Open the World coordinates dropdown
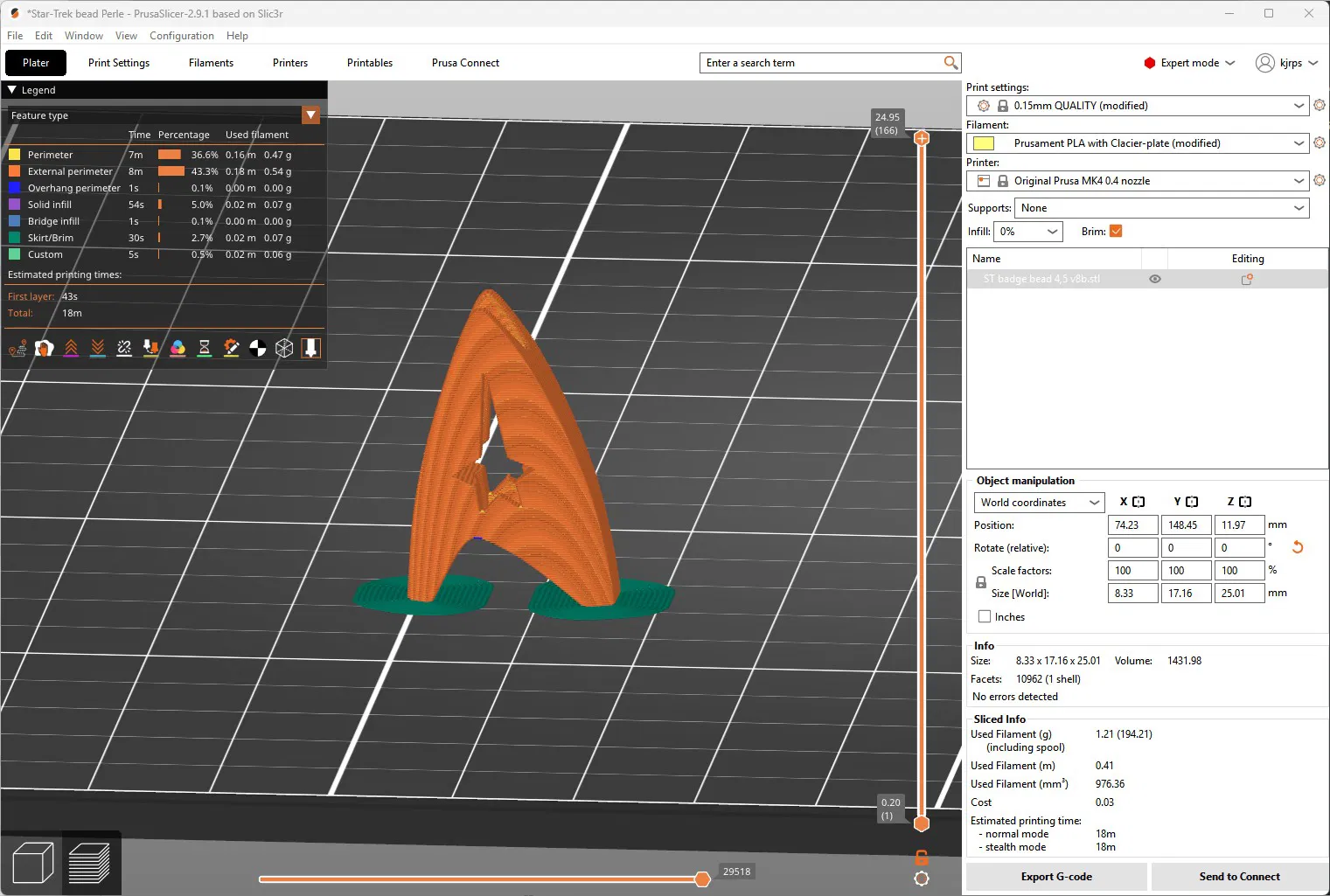1330x896 pixels. point(1039,503)
